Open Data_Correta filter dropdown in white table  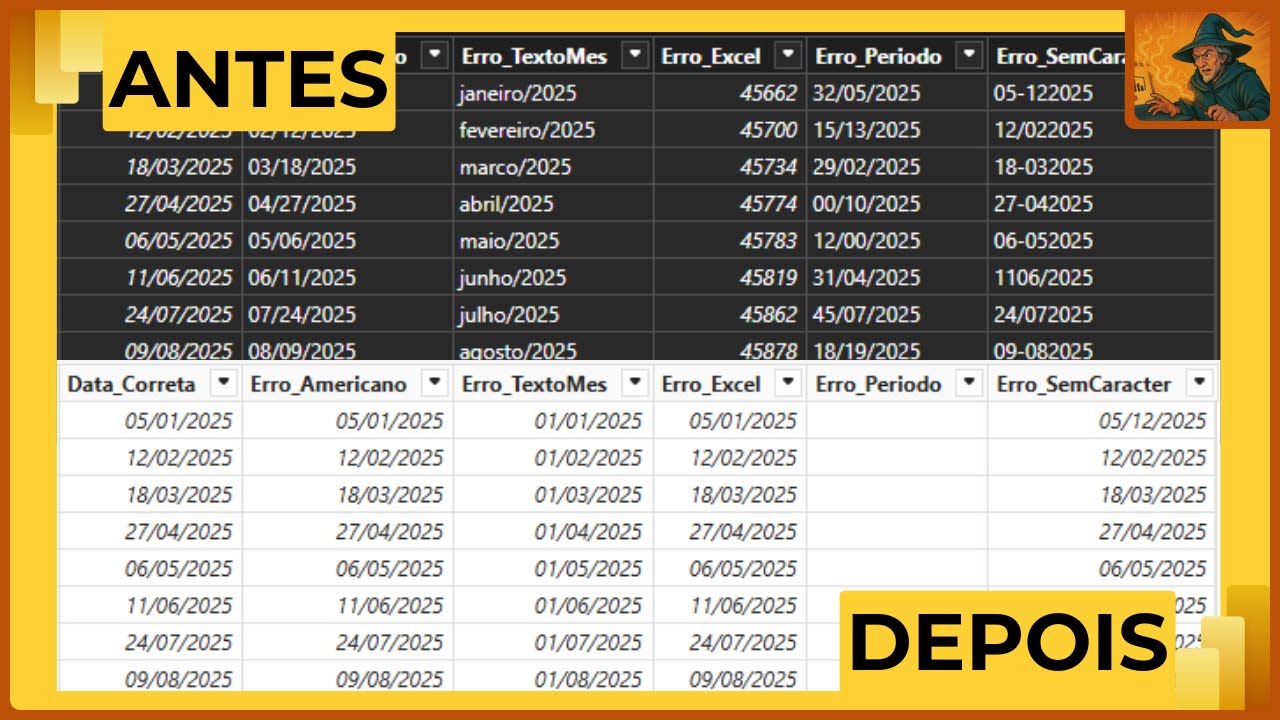click(224, 383)
